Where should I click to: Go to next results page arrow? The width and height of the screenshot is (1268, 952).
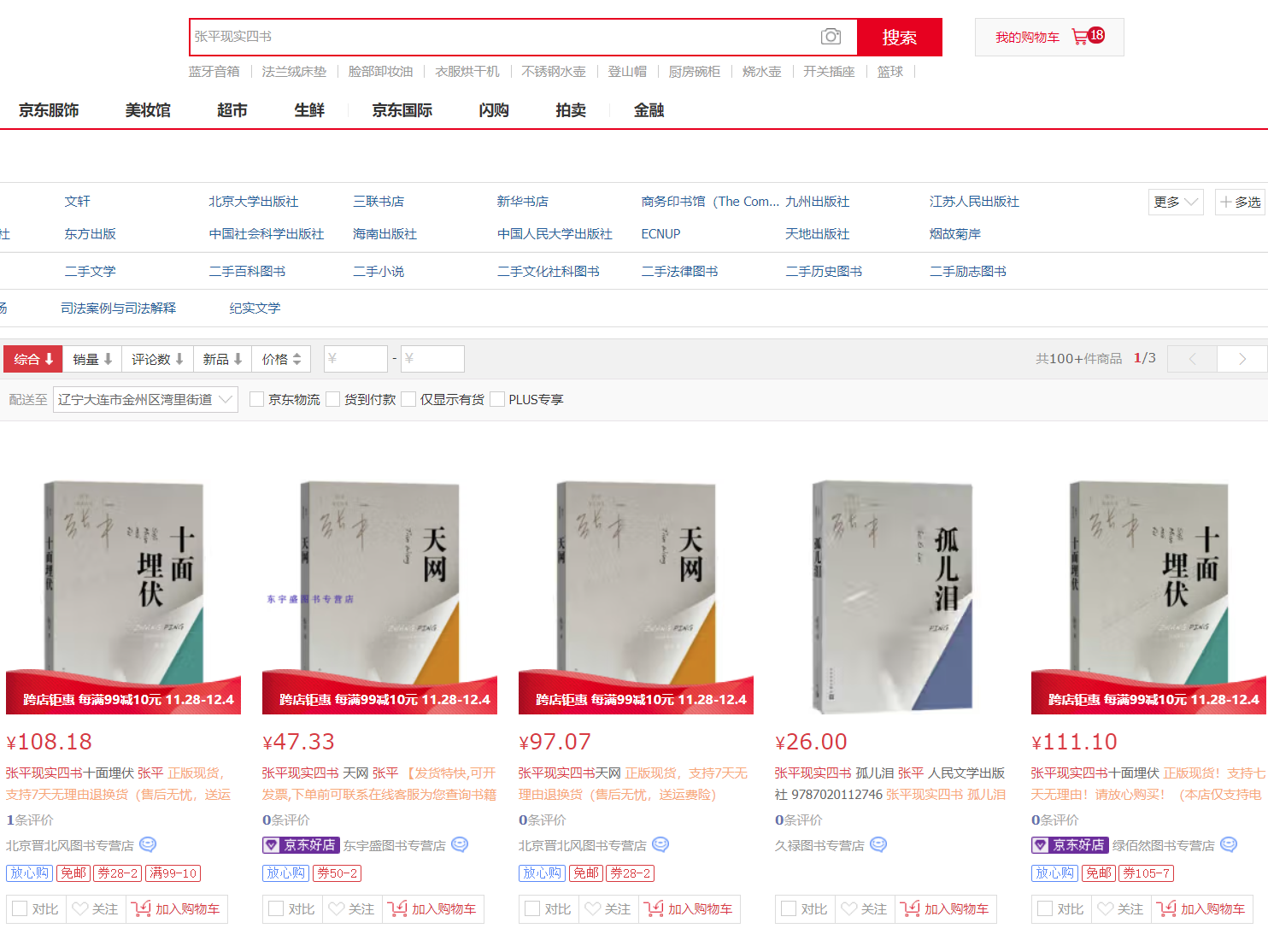(1242, 359)
